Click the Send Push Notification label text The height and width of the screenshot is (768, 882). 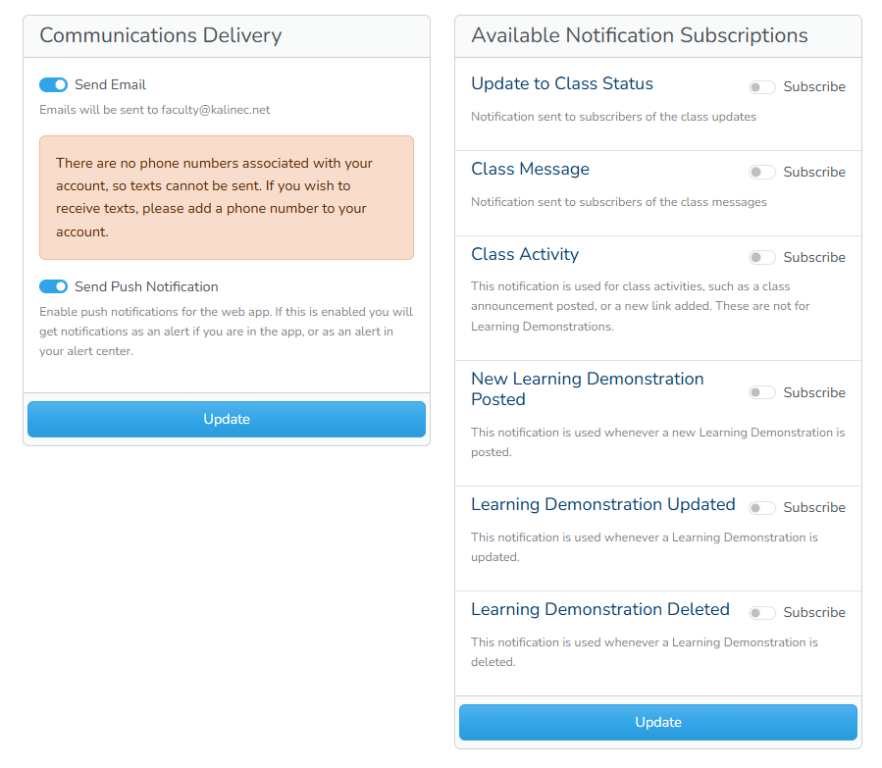coord(146,287)
